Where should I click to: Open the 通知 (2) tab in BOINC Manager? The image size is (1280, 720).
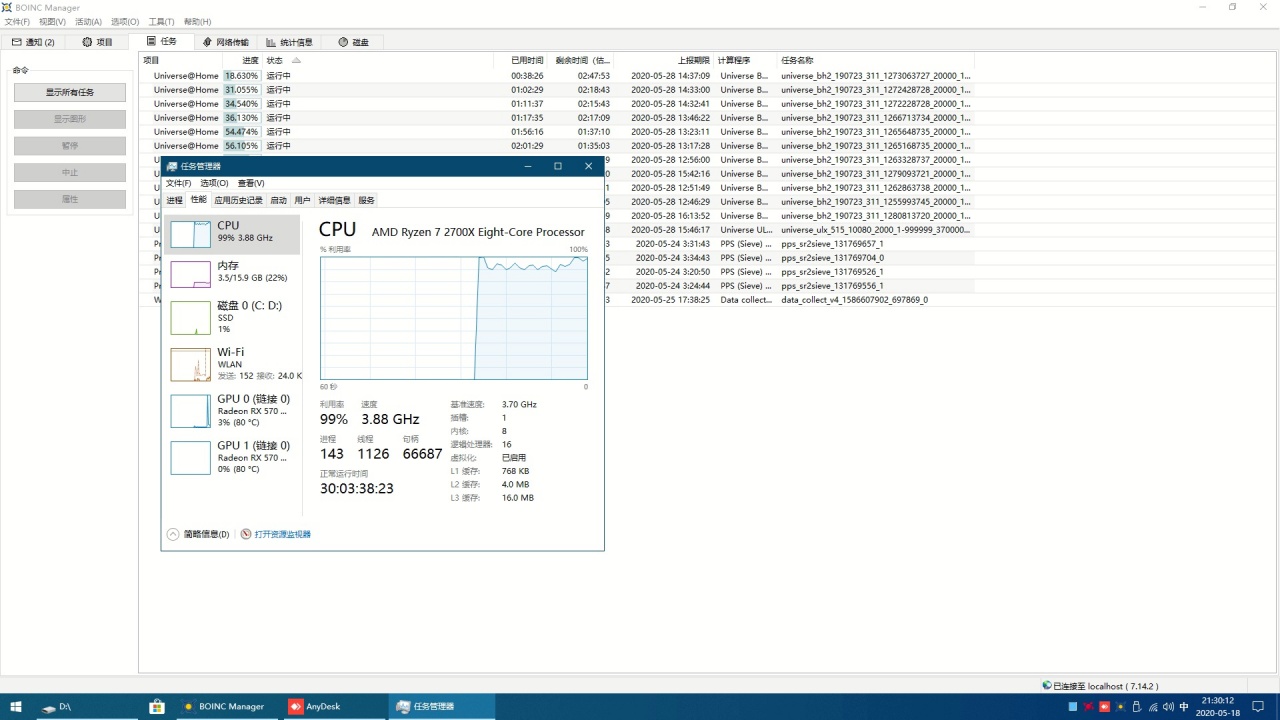coord(34,42)
